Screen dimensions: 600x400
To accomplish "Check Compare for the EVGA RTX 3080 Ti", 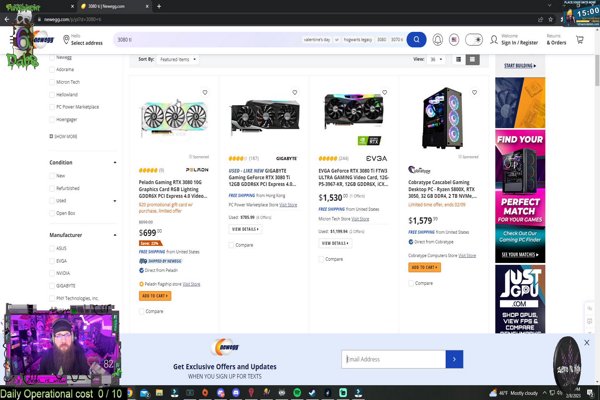I will tap(321, 259).
